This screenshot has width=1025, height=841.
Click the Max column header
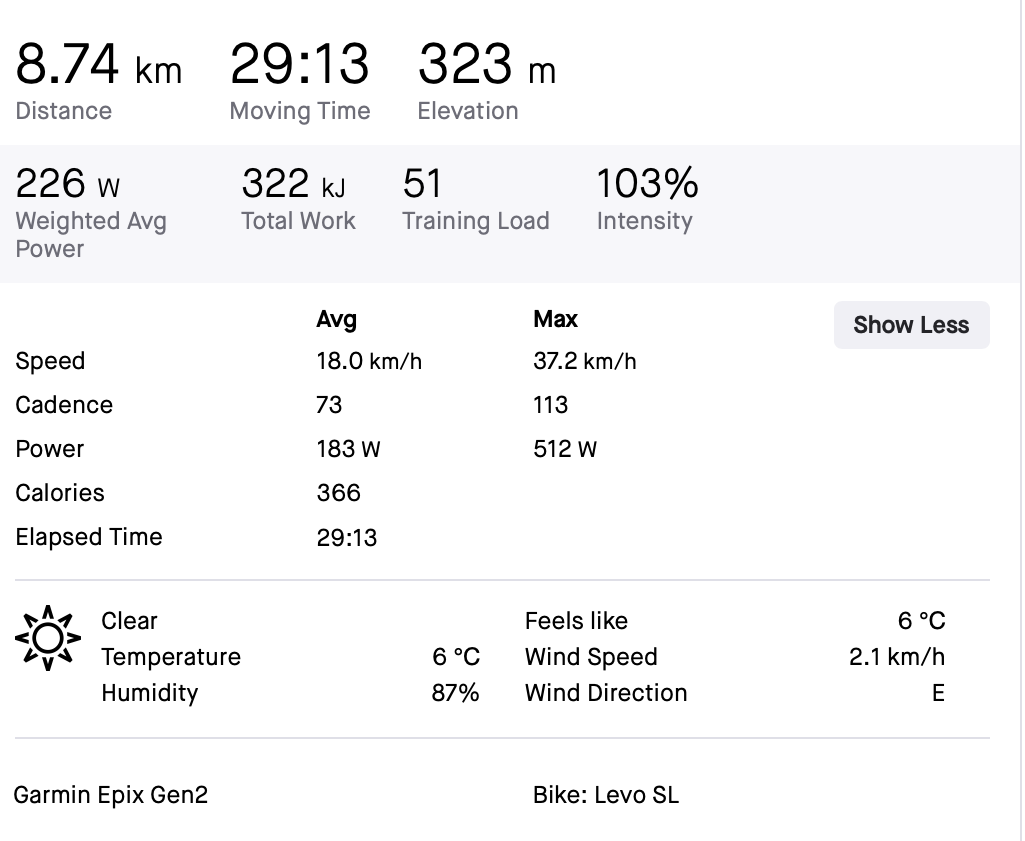point(556,319)
